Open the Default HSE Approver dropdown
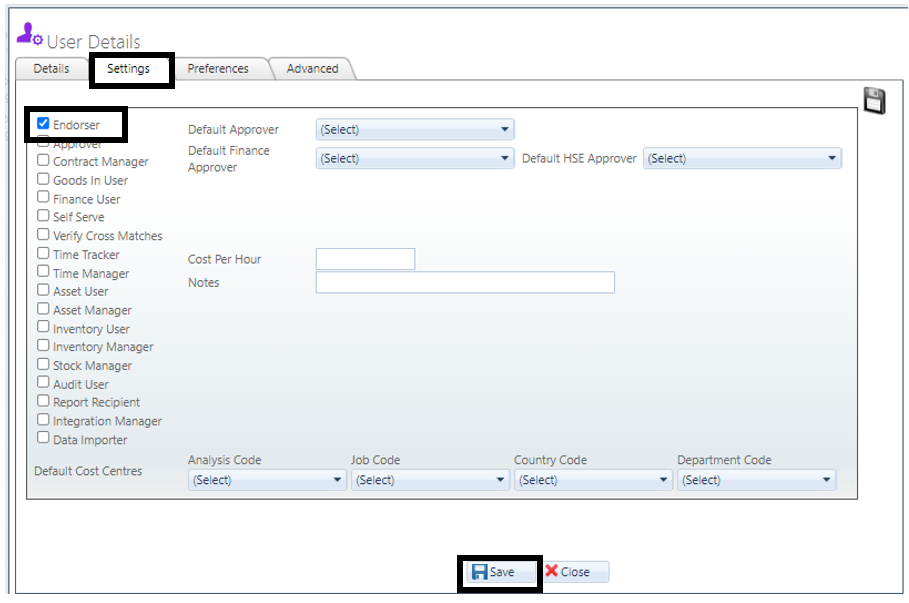 (x=742, y=158)
